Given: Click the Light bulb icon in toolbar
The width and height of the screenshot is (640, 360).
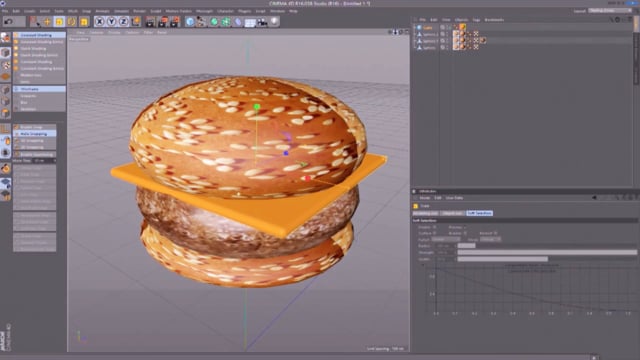Looking at the screenshot, I should point(274,21).
